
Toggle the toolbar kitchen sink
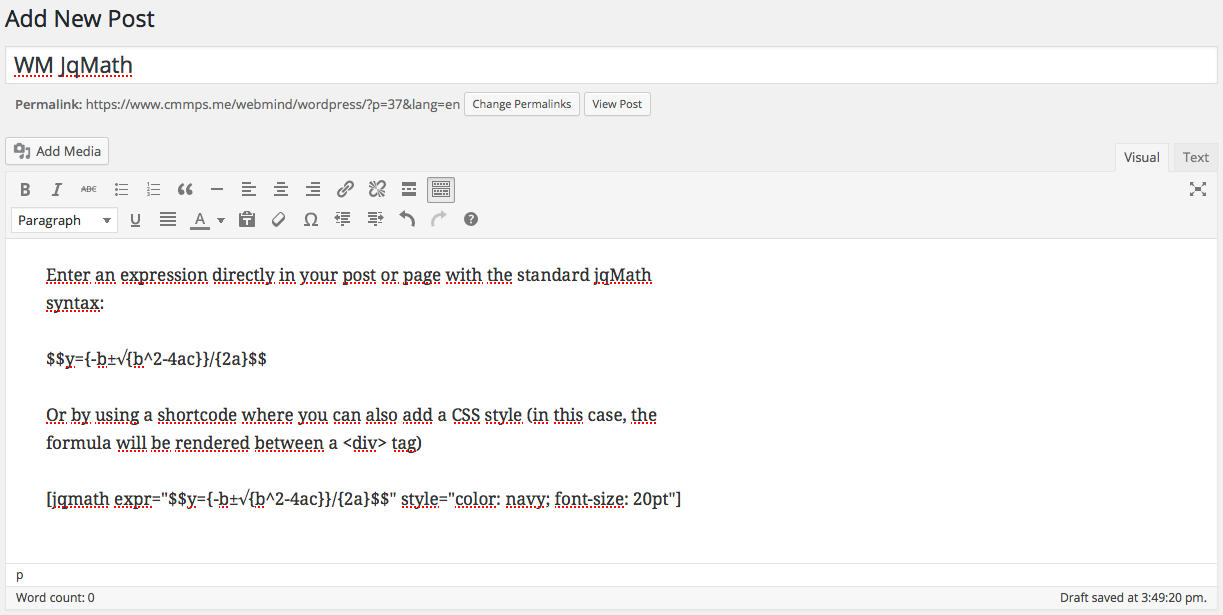click(x=441, y=189)
